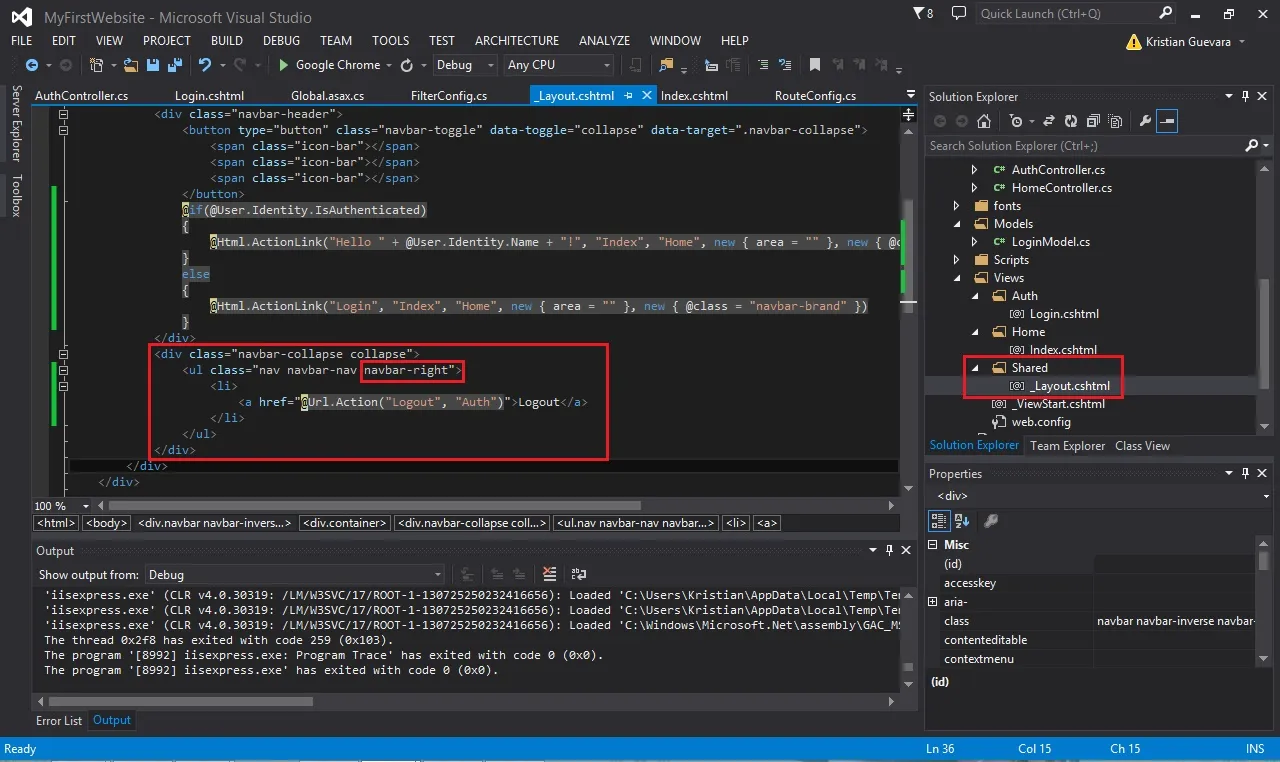The image size is (1280, 762).
Task: Start debugging with Google Chrome play button
Action: tap(284, 65)
